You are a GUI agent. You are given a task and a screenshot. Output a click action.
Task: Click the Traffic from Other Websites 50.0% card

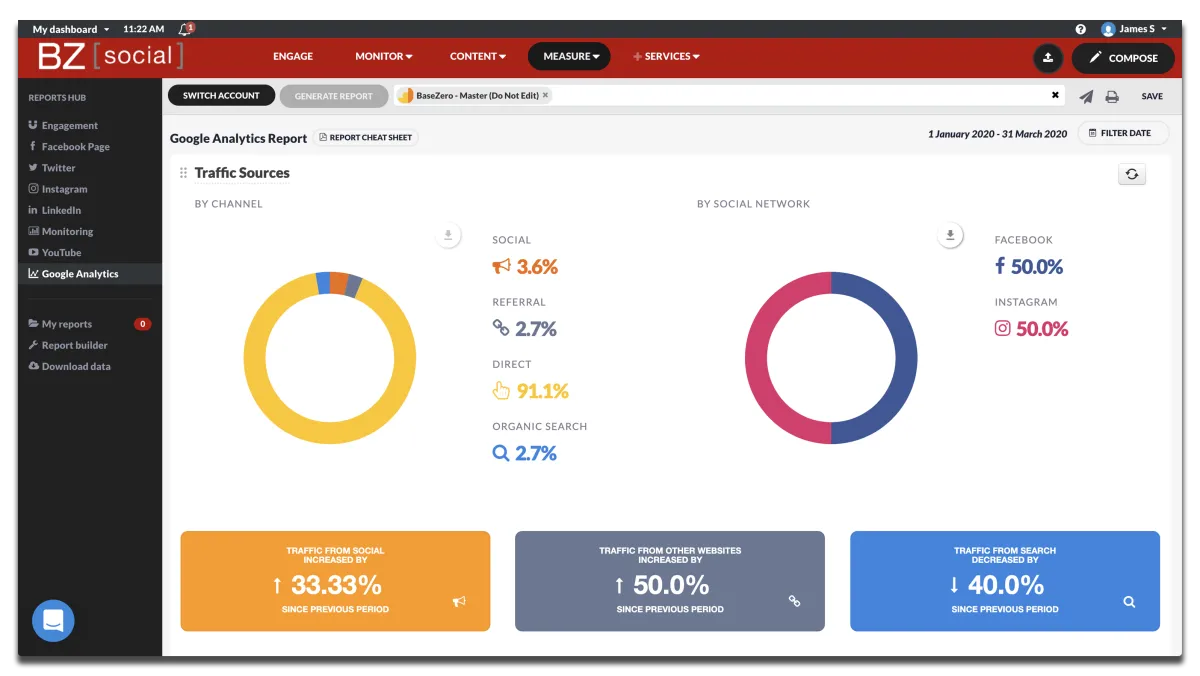(670, 581)
